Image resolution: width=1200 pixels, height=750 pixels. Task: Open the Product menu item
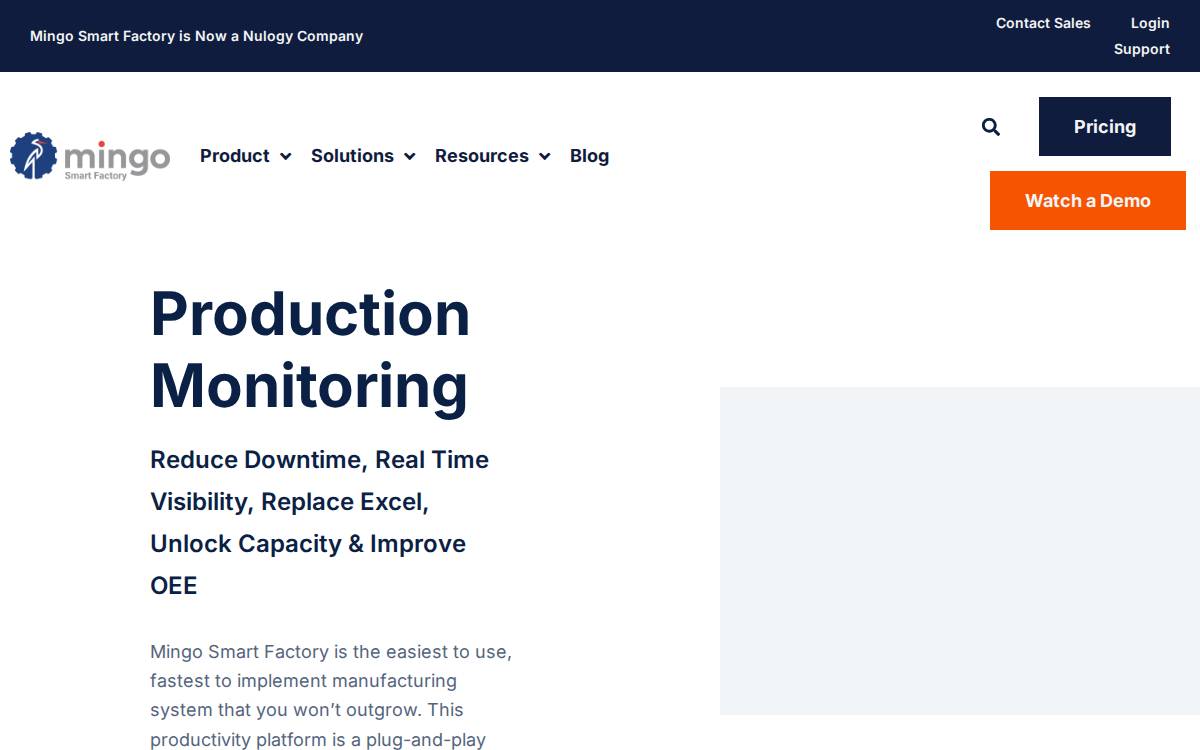click(x=235, y=156)
